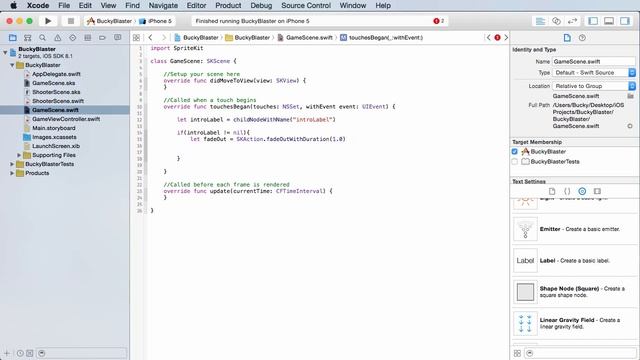Screen dimensions: 640x360
Task: Show related items grid icon in editor
Action: tap(136, 38)
